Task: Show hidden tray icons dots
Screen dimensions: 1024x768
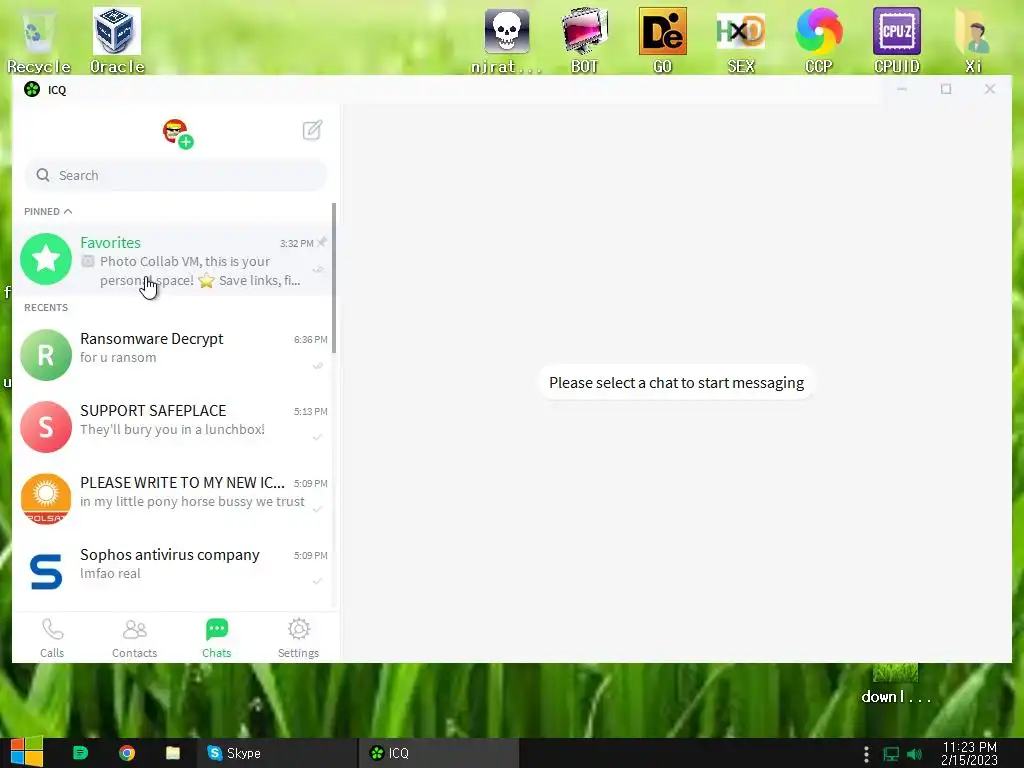Action: (x=866, y=754)
